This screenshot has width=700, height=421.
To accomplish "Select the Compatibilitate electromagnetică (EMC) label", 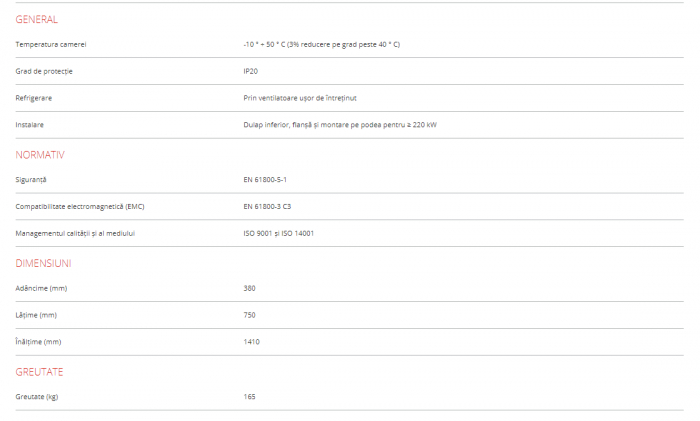I will (80, 206).
